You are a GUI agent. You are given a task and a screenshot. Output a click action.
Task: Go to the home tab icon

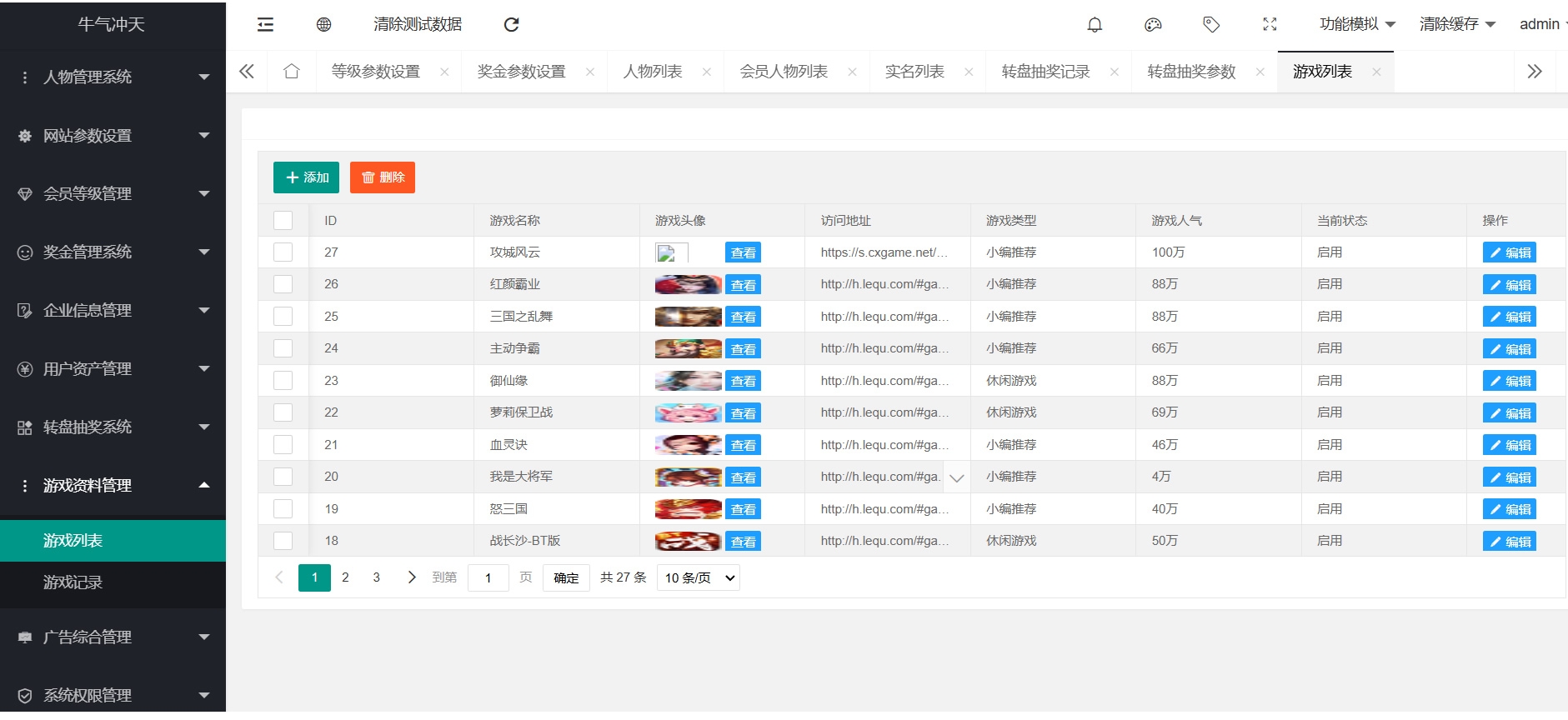[x=291, y=72]
